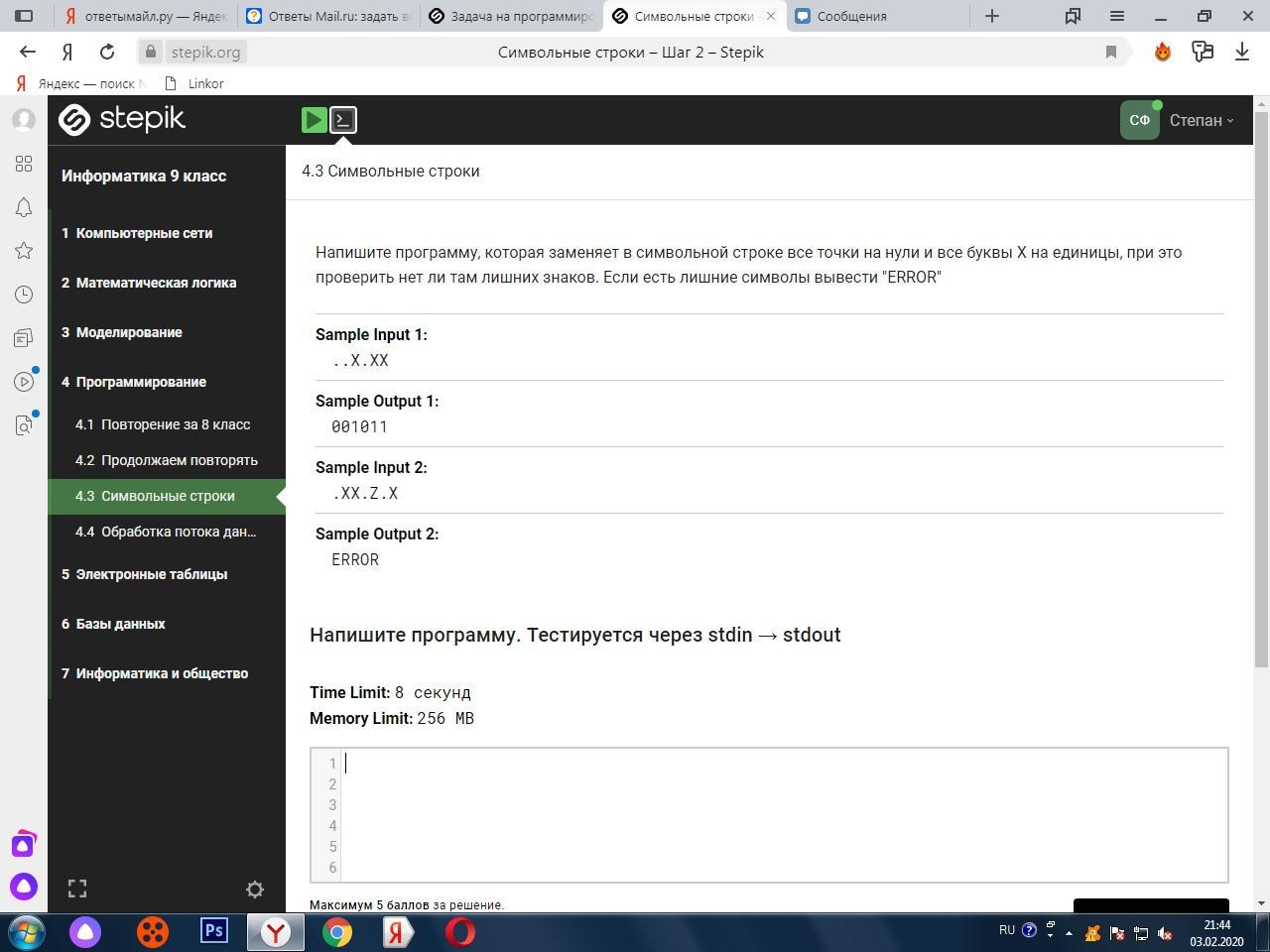Go back with the browser back arrow
The height and width of the screenshot is (952, 1270).
pos(28,52)
